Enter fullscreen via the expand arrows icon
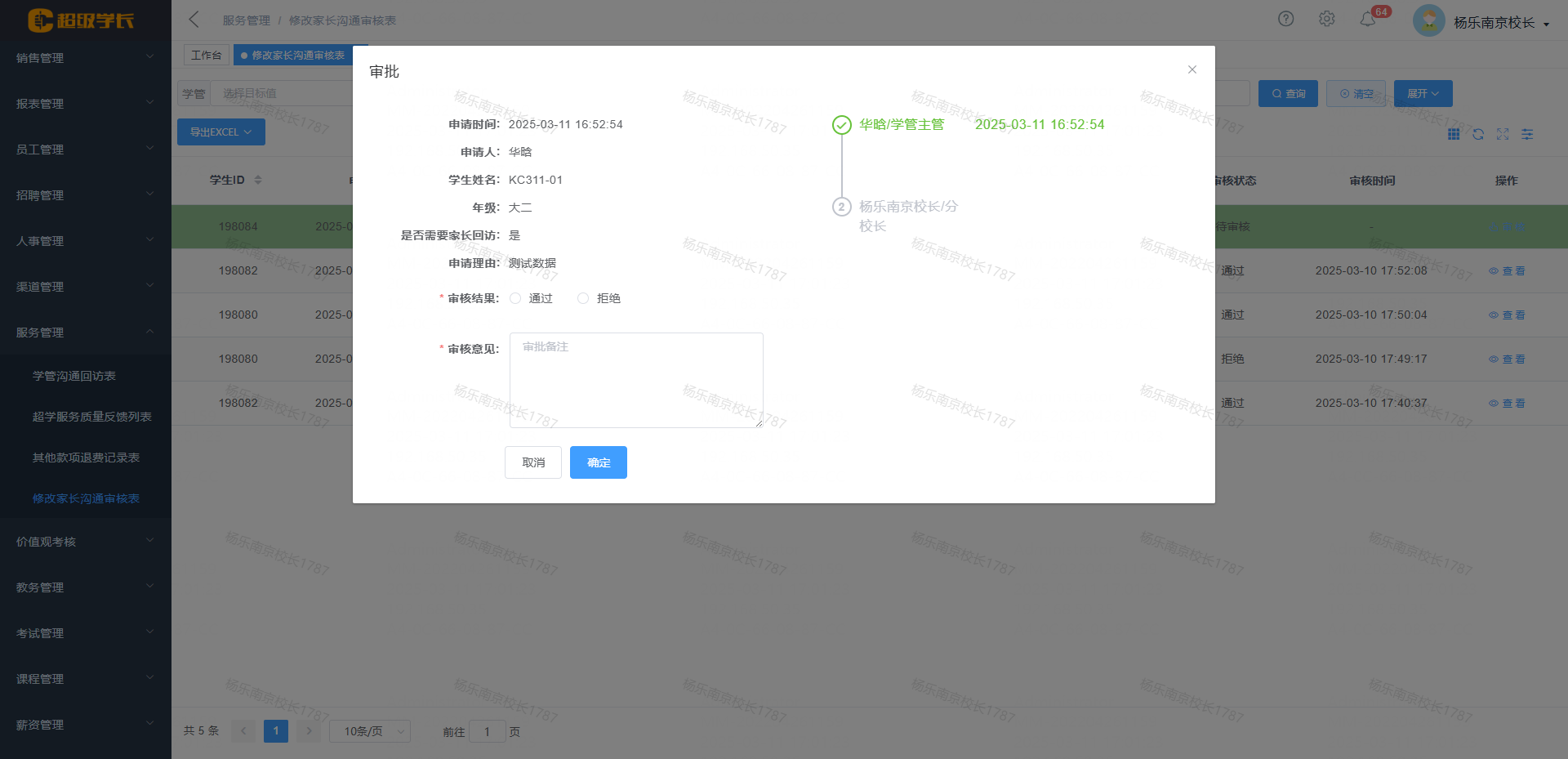The width and height of the screenshot is (1568, 759). [1503, 134]
